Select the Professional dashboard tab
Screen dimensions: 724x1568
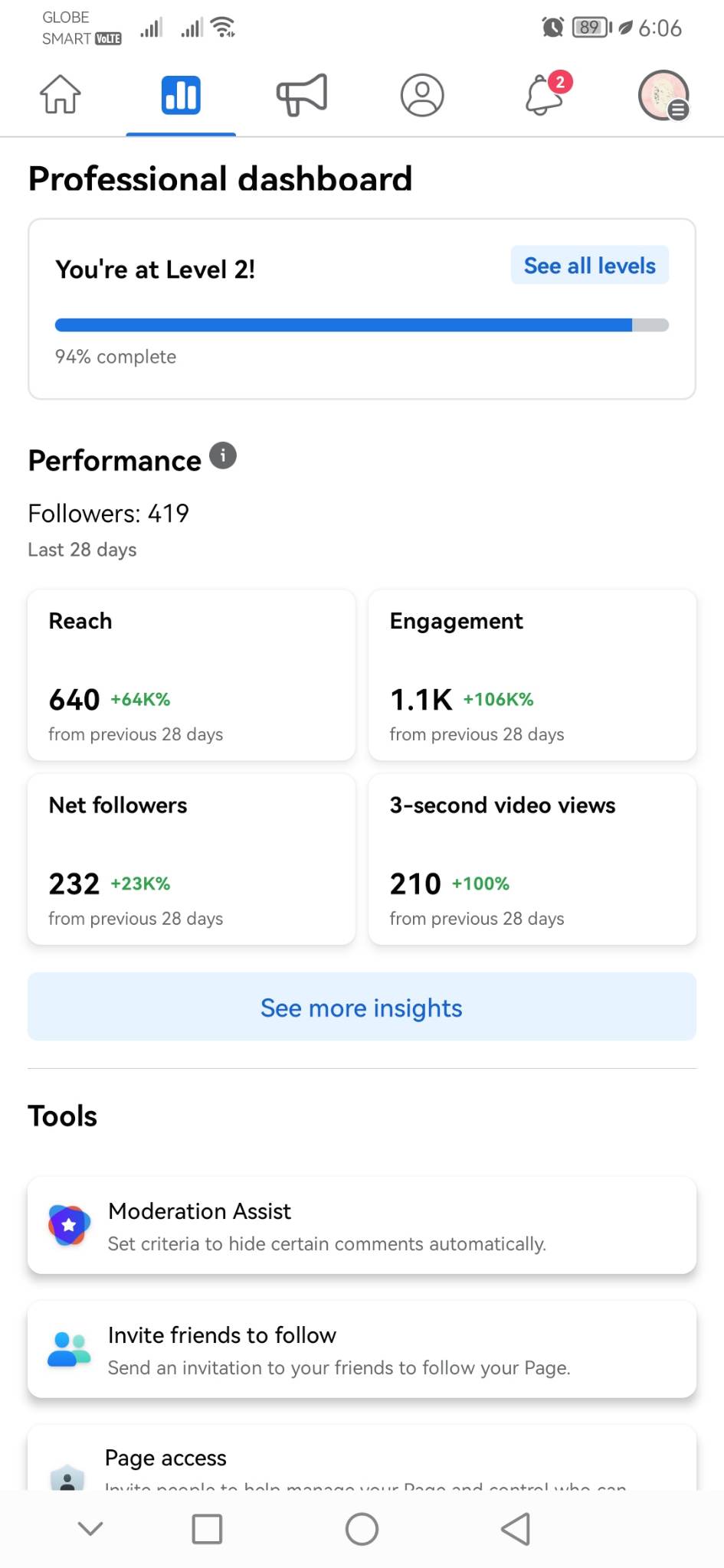(181, 95)
